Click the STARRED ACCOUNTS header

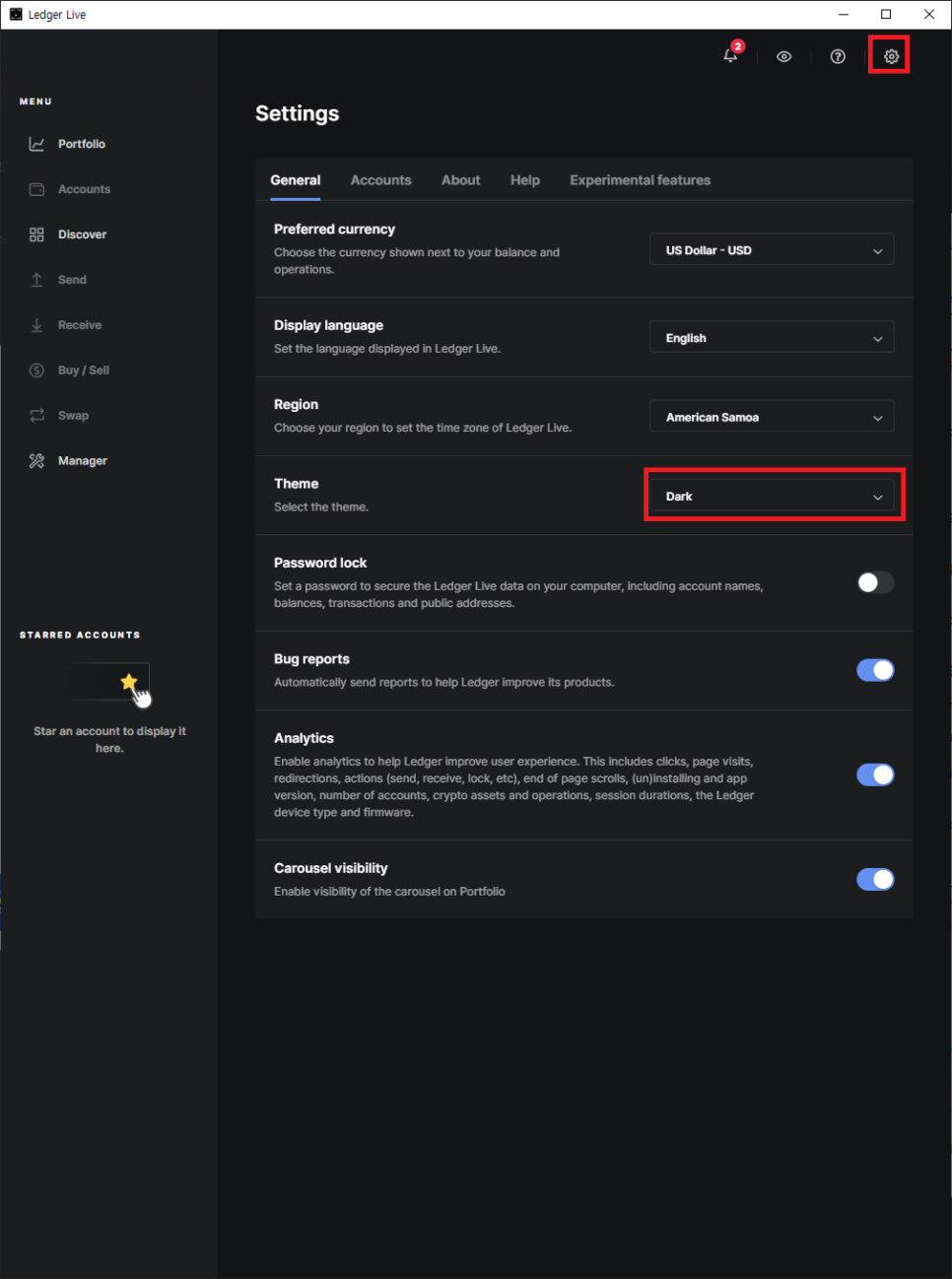tap(80, 635)
